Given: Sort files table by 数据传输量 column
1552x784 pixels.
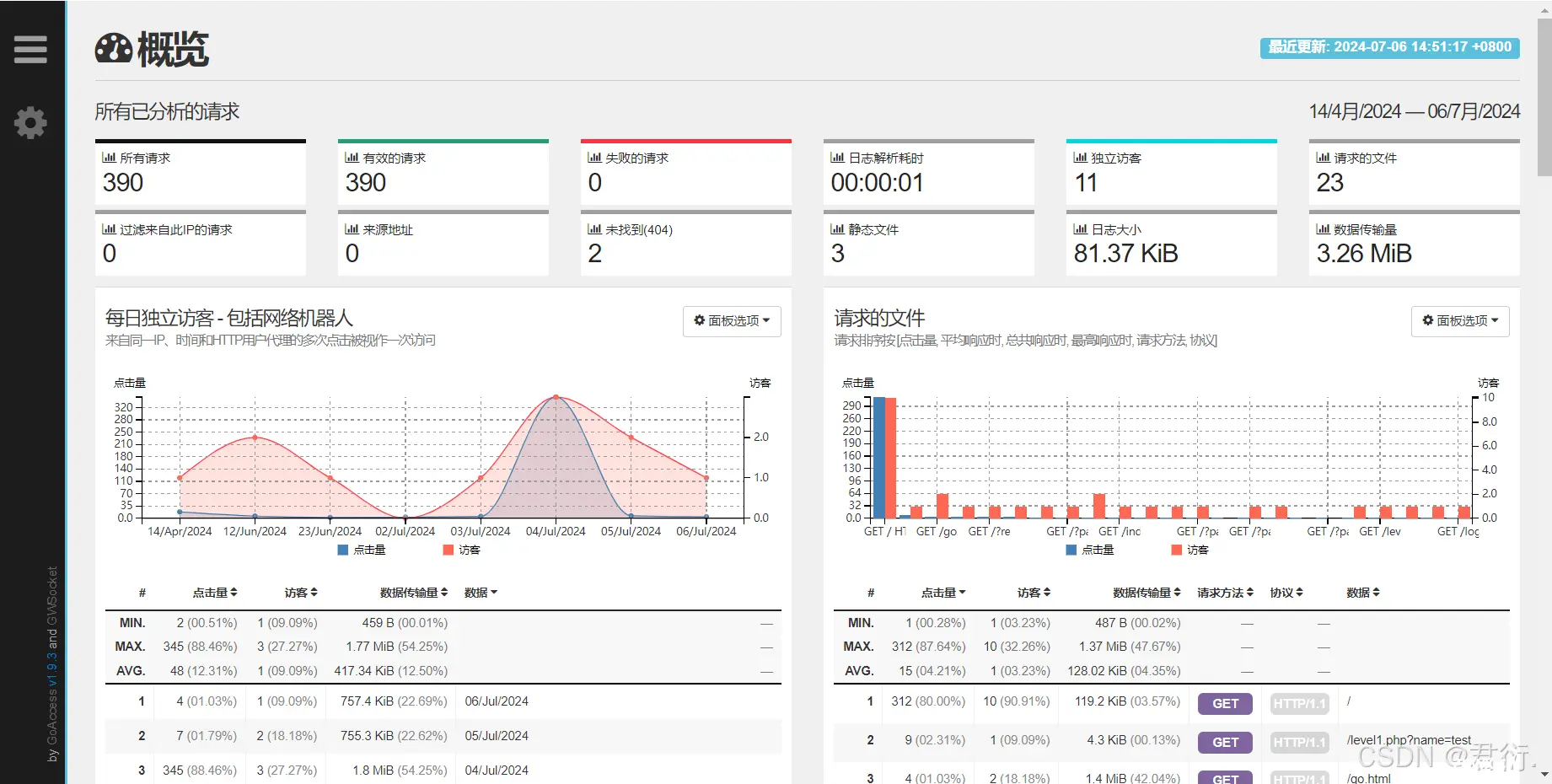Looking at the screenshot, I should tap(1147, 593).
